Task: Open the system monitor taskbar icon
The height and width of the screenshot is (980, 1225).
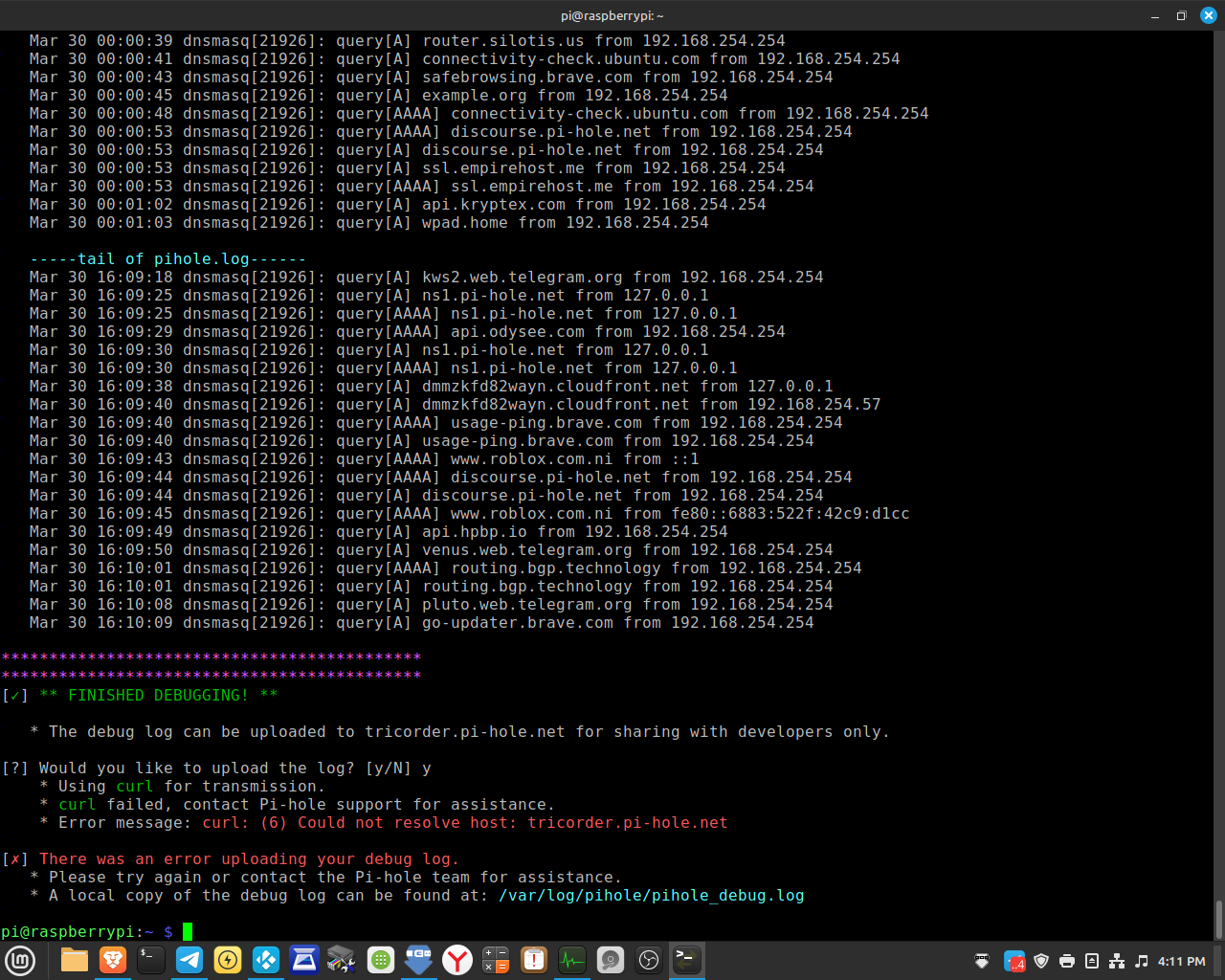Action: (572, 960)
